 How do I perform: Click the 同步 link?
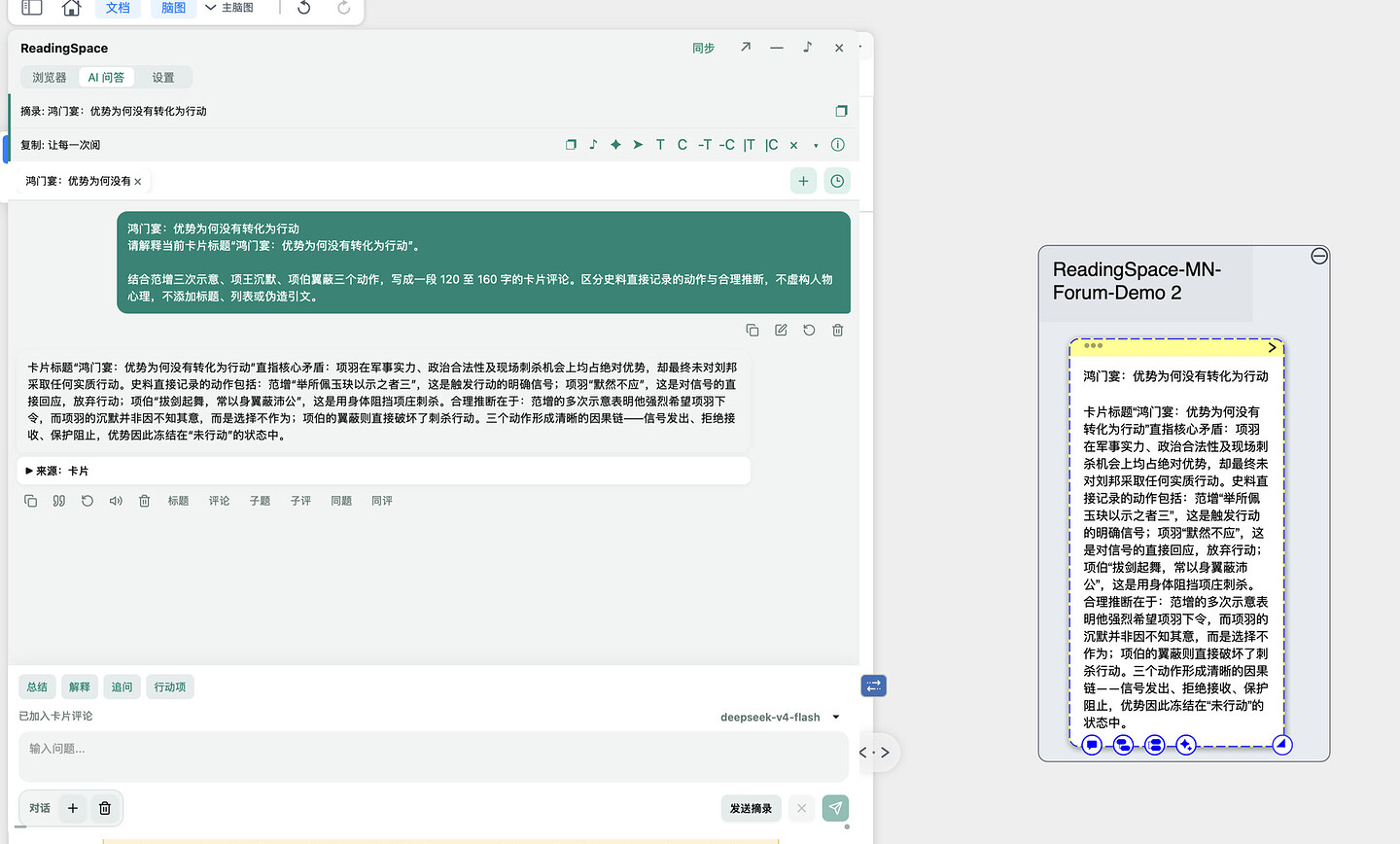point(703,48)
